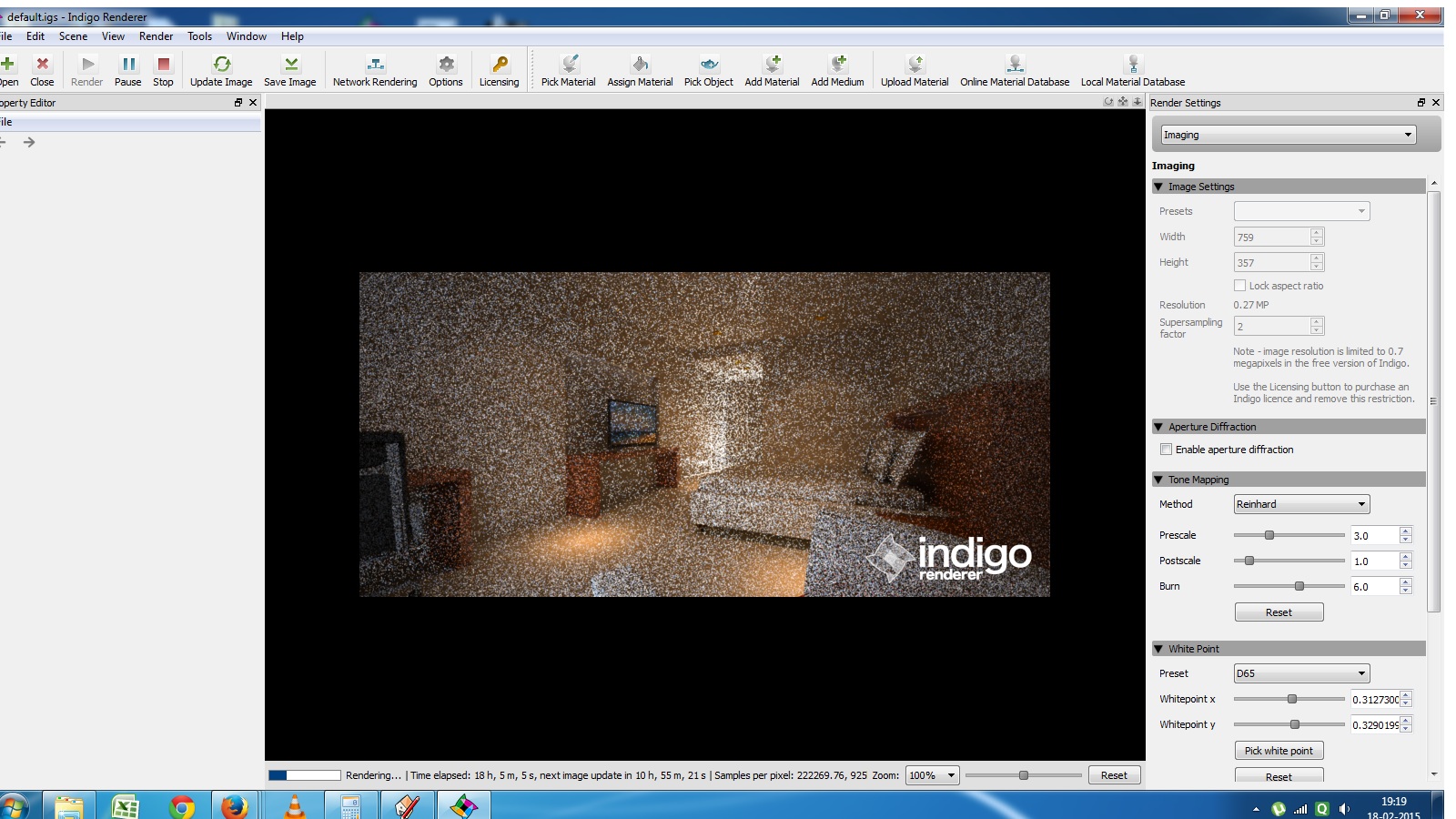Viewport: 1456px width, 819px height.
Task: Toggle Lock aspect ratio checkbox
Action: (x=1239, y=286)
